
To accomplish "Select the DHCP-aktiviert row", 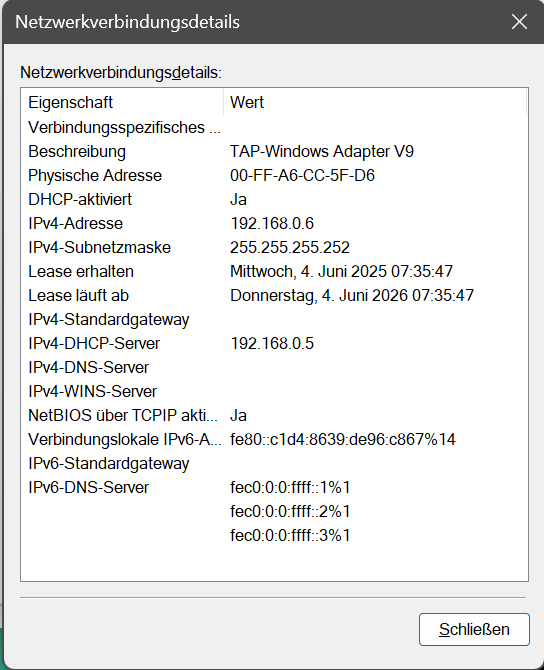I will pos(274,200).
